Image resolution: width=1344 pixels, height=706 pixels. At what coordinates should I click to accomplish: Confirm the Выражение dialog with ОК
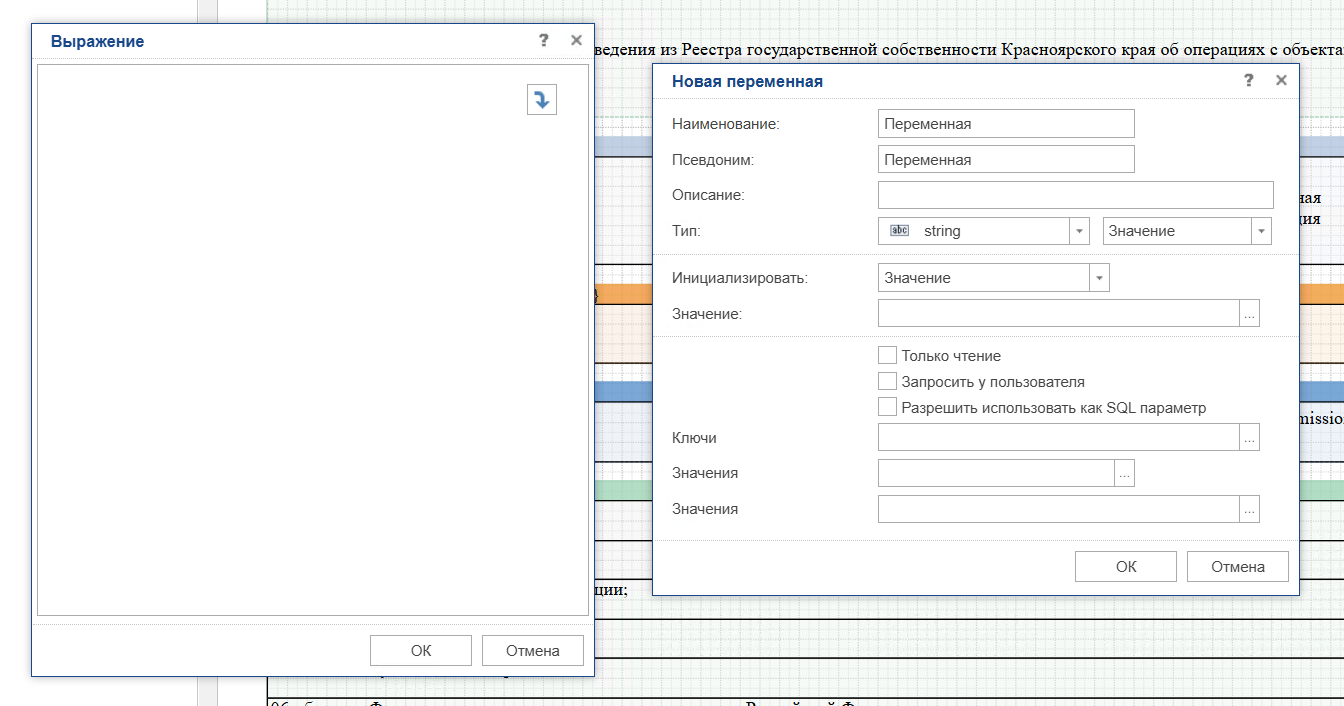pyautogui.click(x=421, y=650)
